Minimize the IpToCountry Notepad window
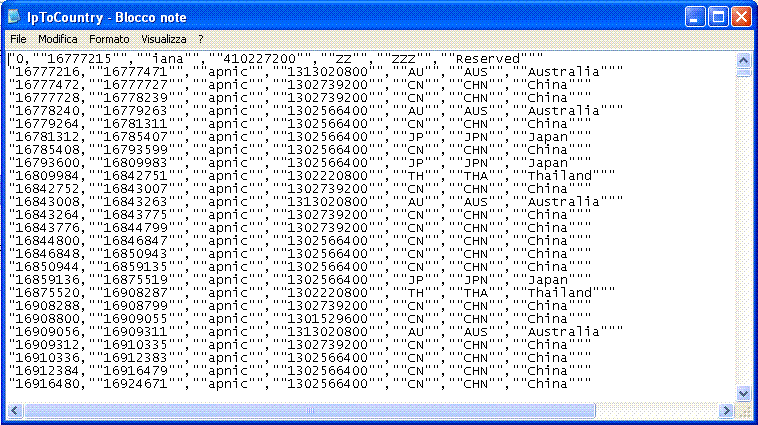The height and width of the screenshot is (425, 758). [695, 17]
